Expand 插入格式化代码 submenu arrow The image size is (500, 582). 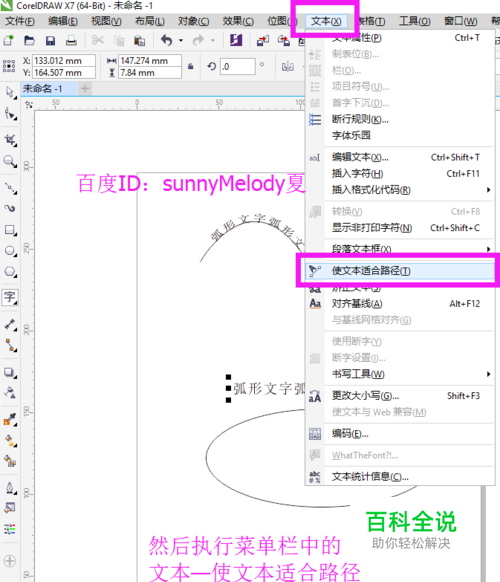[488, 190]
